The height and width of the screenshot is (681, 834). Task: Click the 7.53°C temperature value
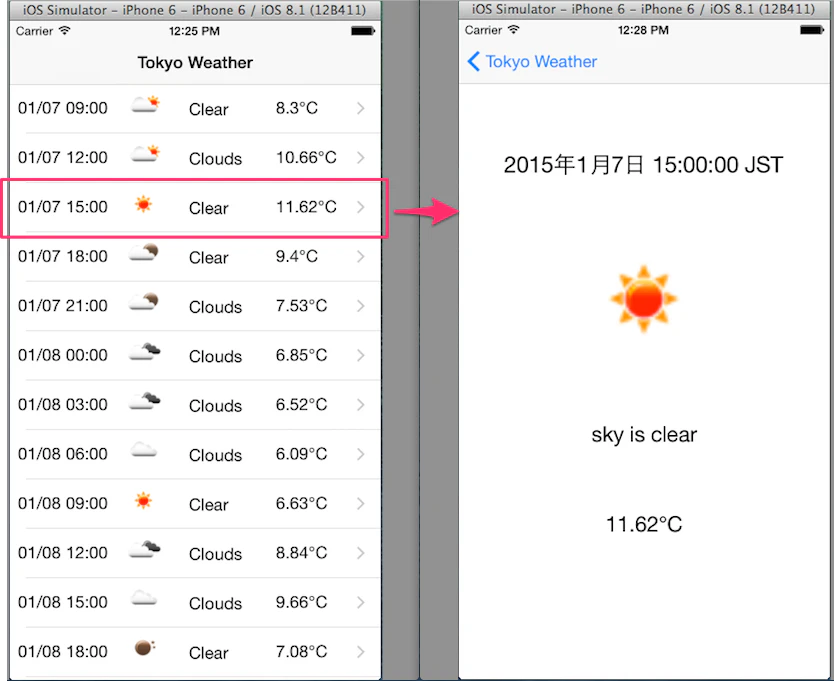302,306
